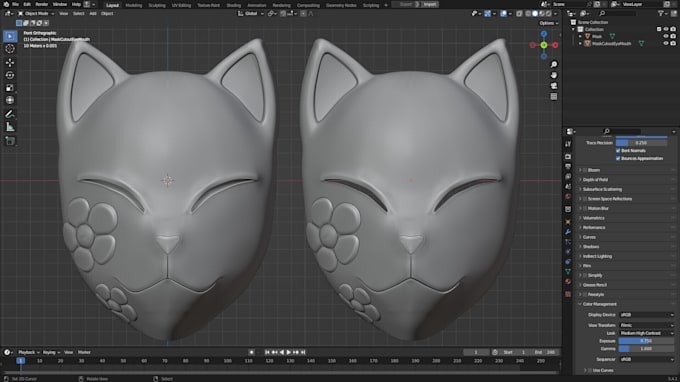Open the timeline Playback popover

point(29,352)
